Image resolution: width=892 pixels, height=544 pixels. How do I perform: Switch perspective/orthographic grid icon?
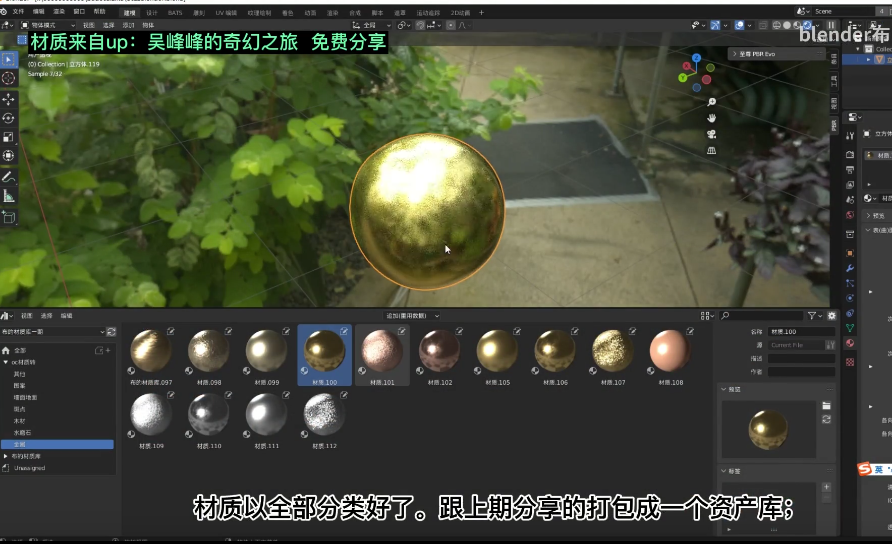(x=711, y=151)
